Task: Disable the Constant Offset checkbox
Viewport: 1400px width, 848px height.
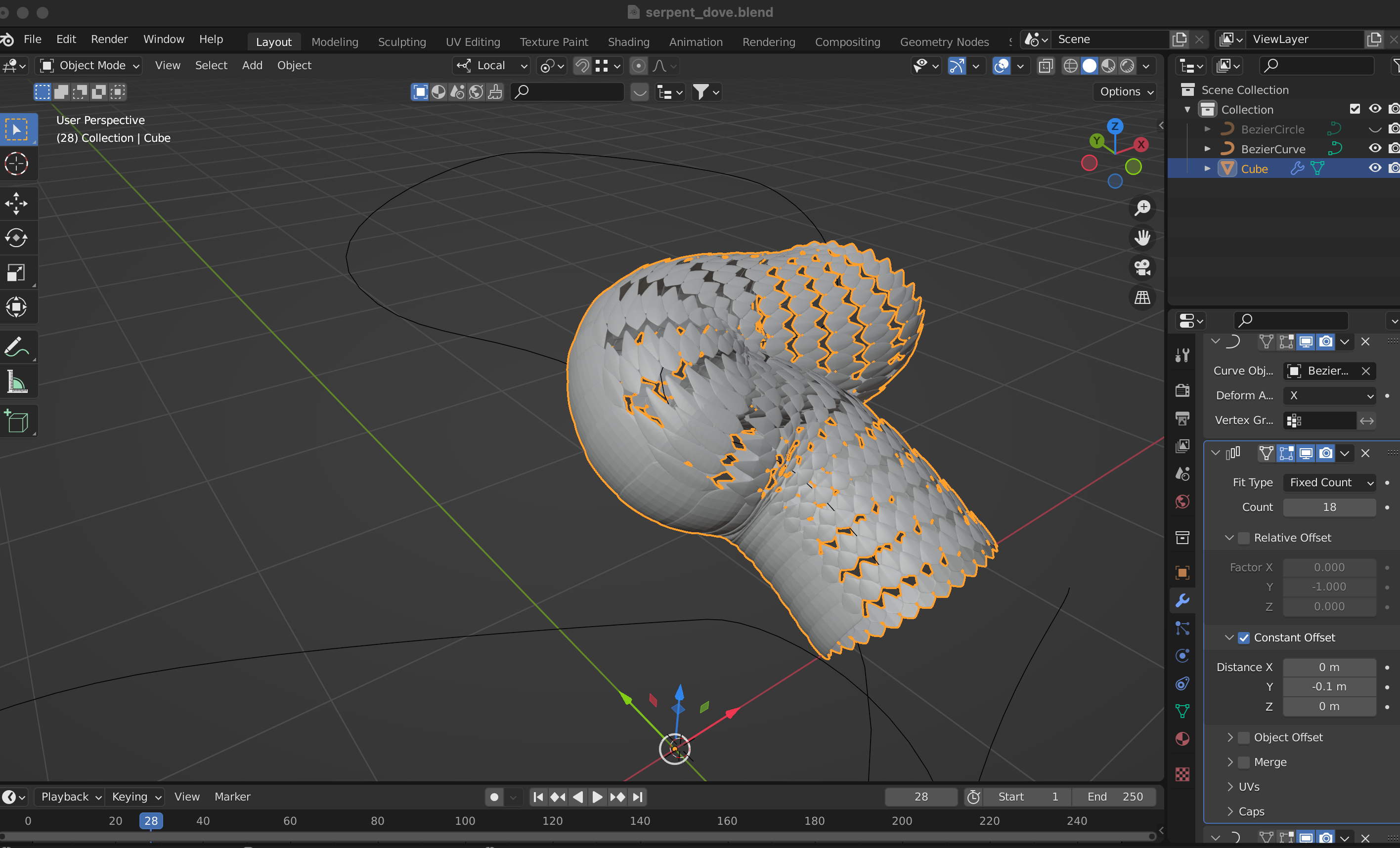Action: coord(1244,637)
